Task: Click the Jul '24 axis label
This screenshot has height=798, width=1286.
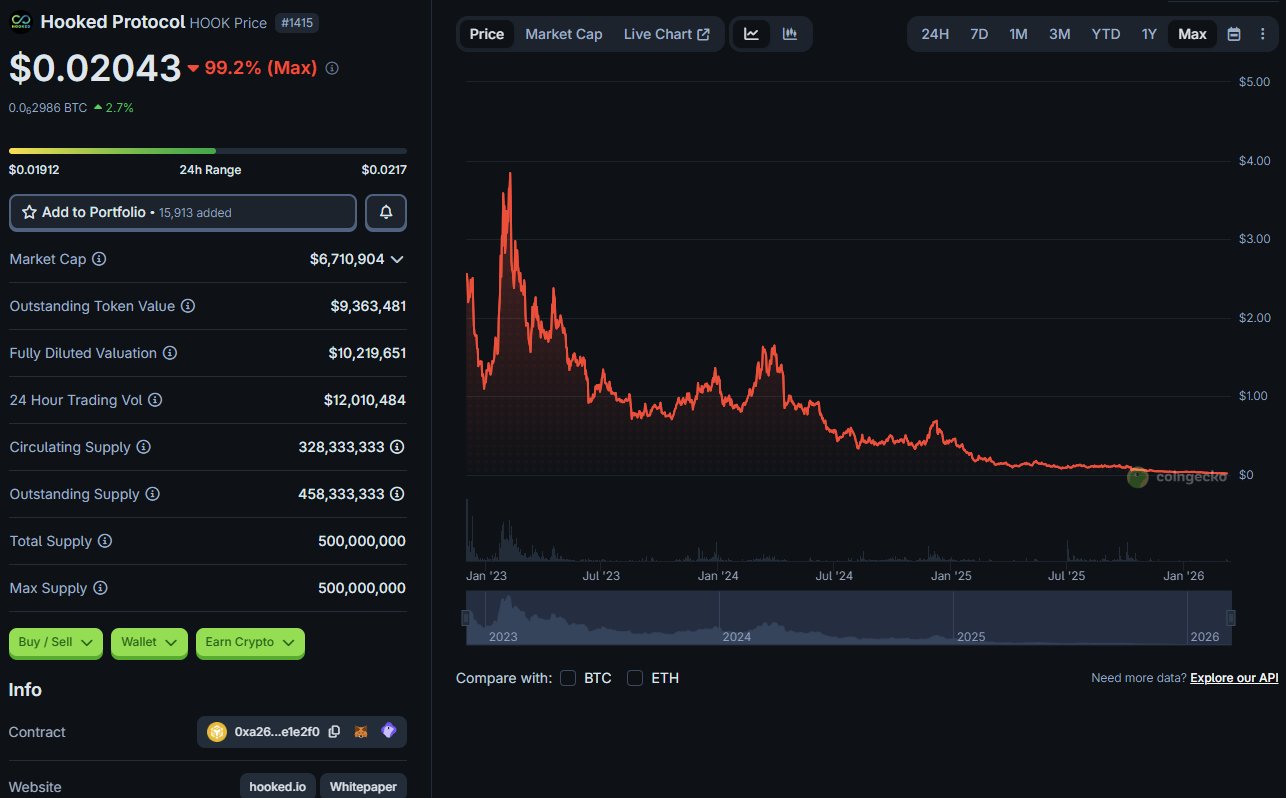Action: [x=833, y=576]
